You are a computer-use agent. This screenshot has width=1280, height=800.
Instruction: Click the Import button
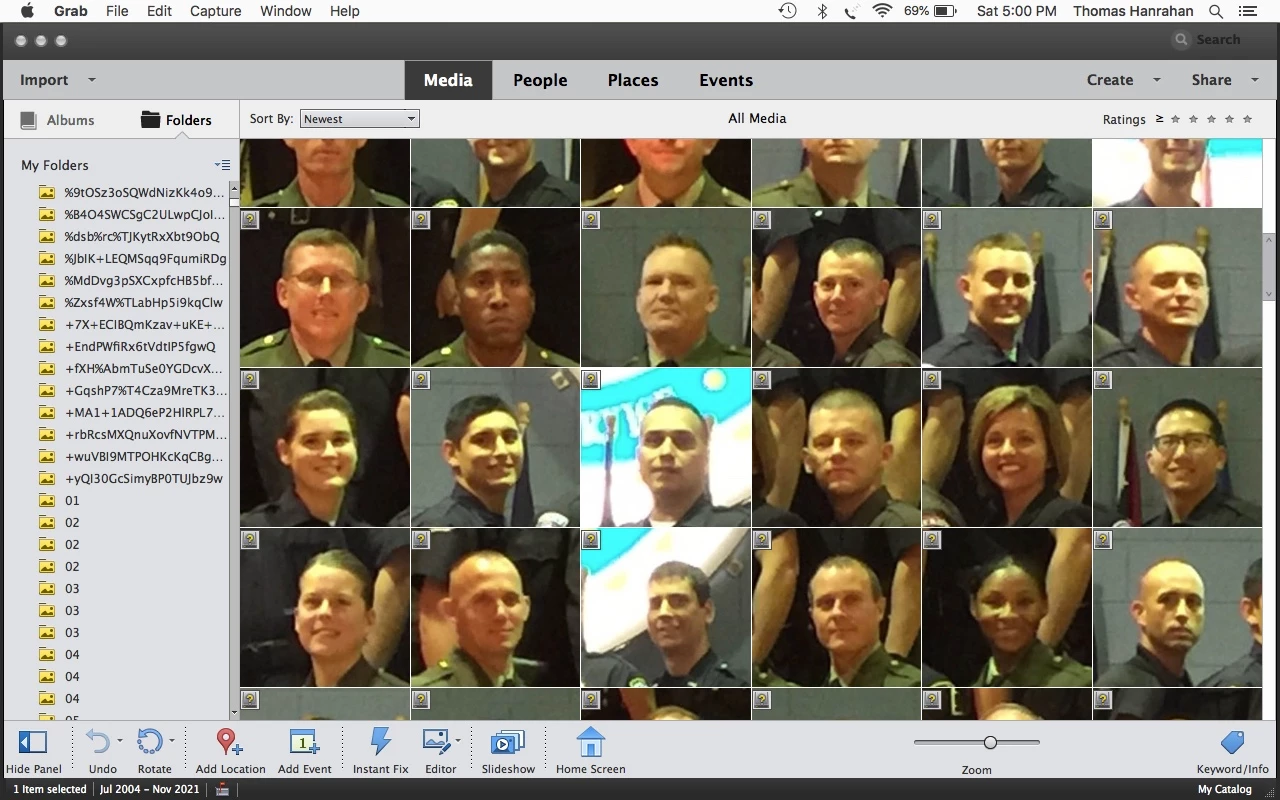44,80
